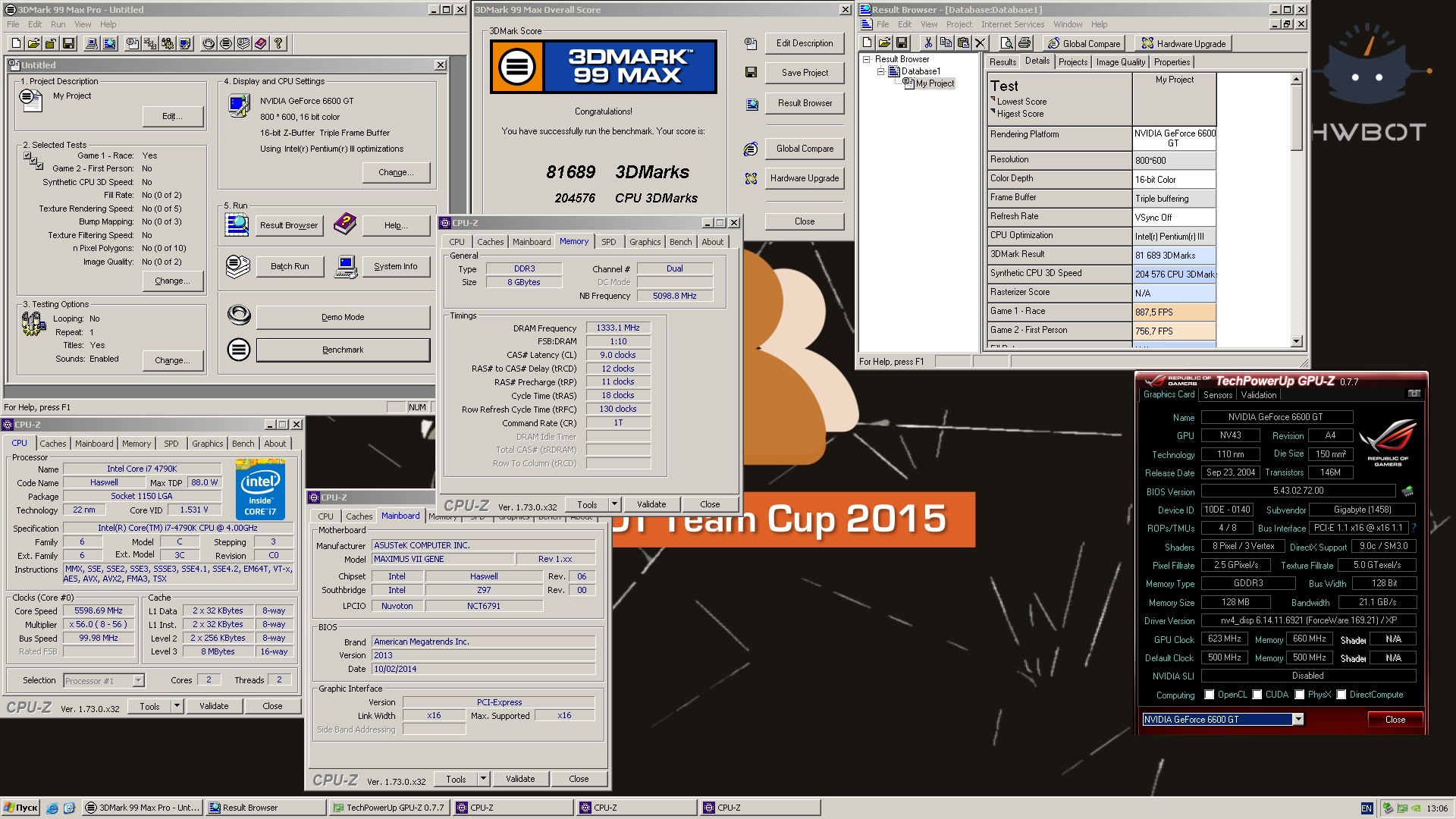This screenshot has width=1456, height=819.
Task: Click TechPowerUp GPU-Z taskbar button
Action: [x=390, y=808]
